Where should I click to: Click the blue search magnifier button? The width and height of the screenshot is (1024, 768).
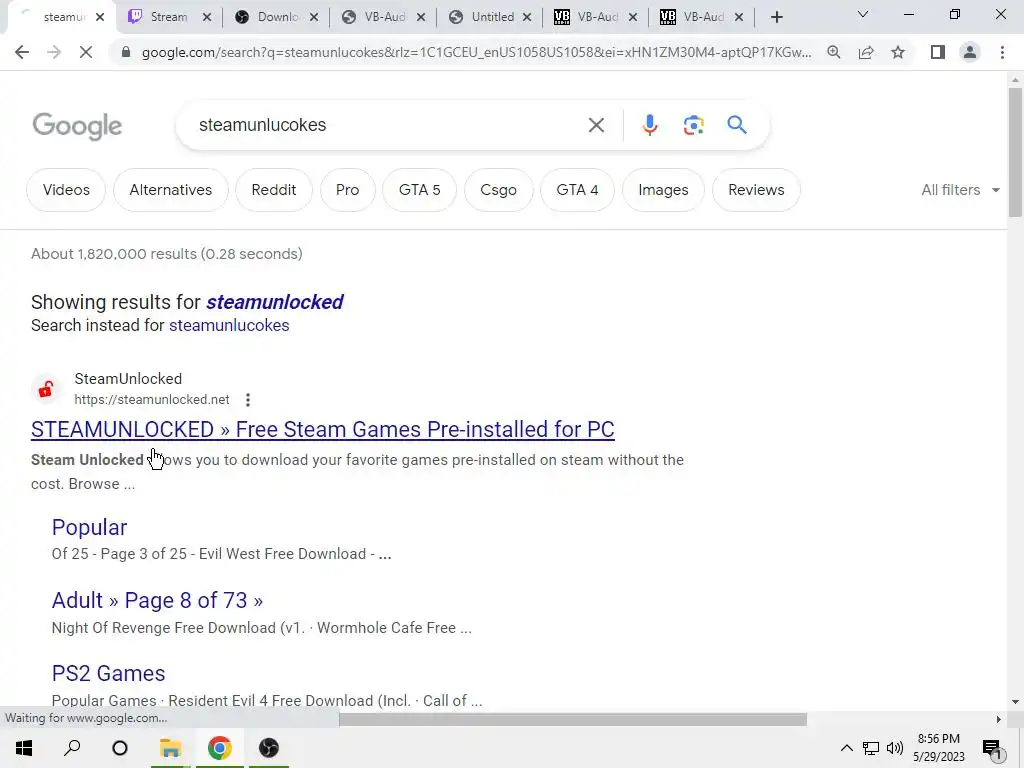(x=737, y=125)
